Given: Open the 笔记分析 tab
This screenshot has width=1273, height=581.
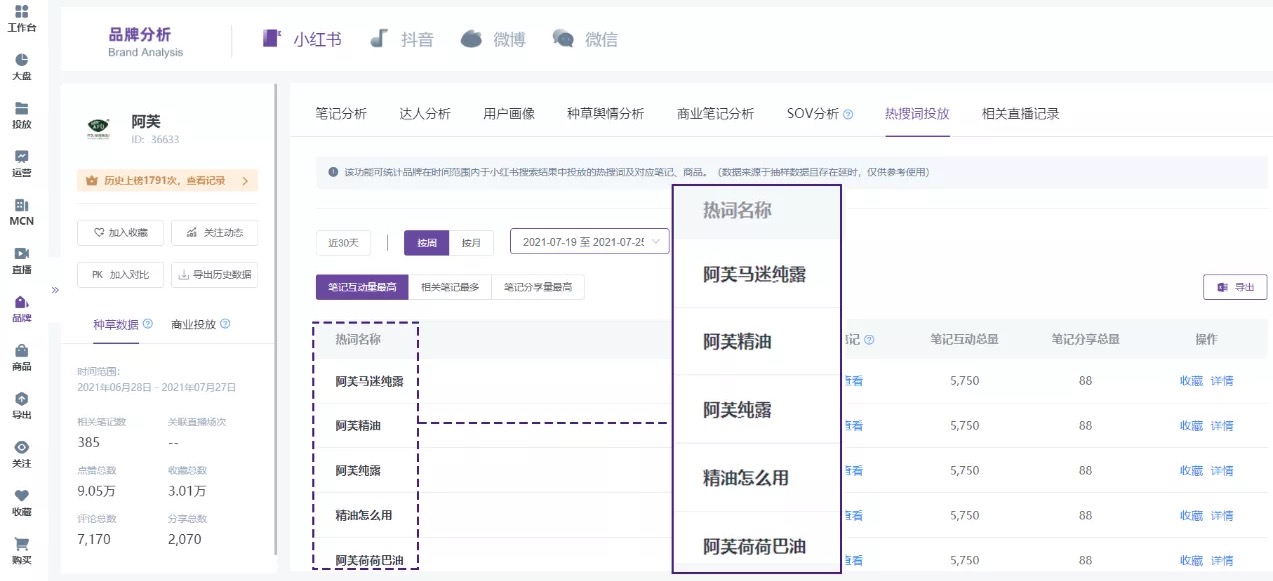Looking at the screenshot, I should [x=341, y=114].
